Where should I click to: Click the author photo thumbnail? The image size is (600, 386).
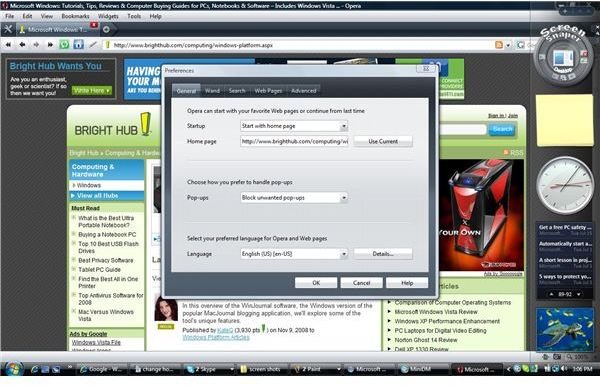166,309
